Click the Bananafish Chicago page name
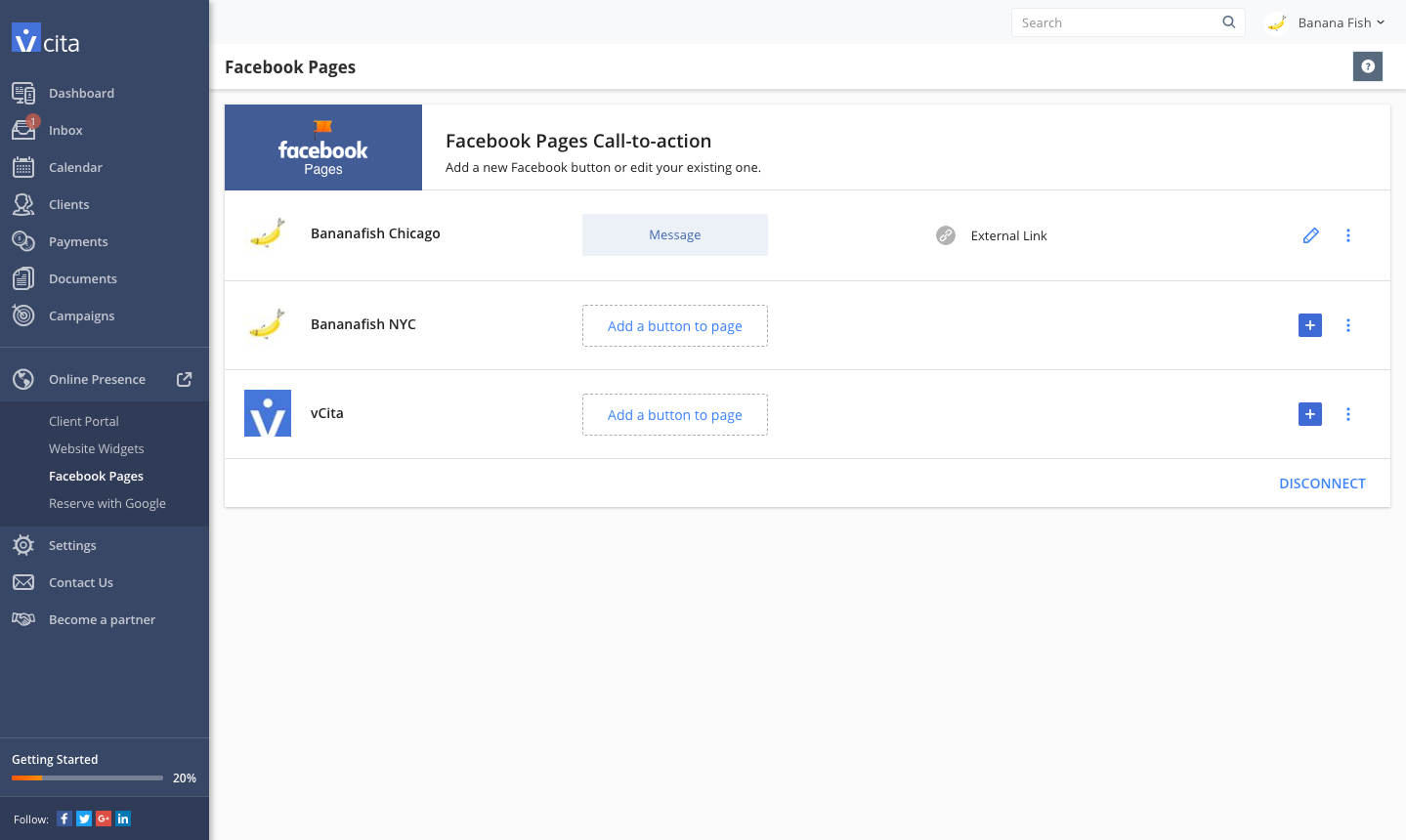Image resolution: width=1406 pixels, height=840 pixels. click(375, 233)
